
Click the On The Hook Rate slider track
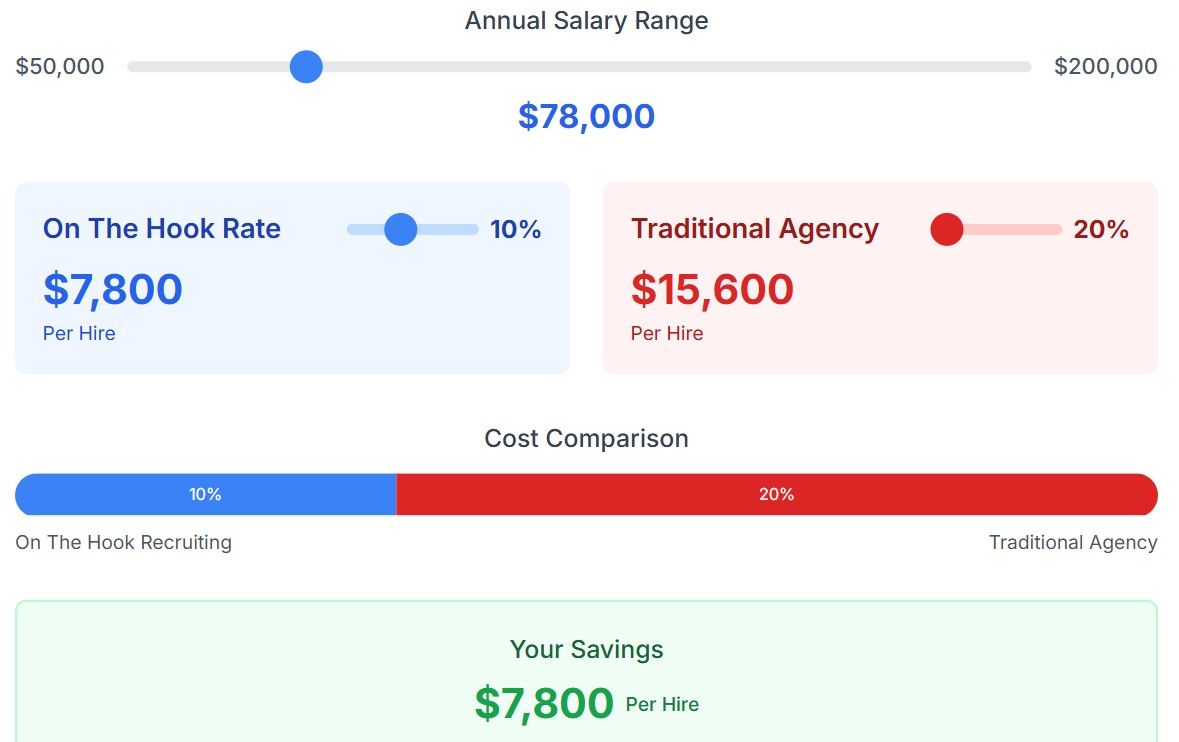click(455, 229)
